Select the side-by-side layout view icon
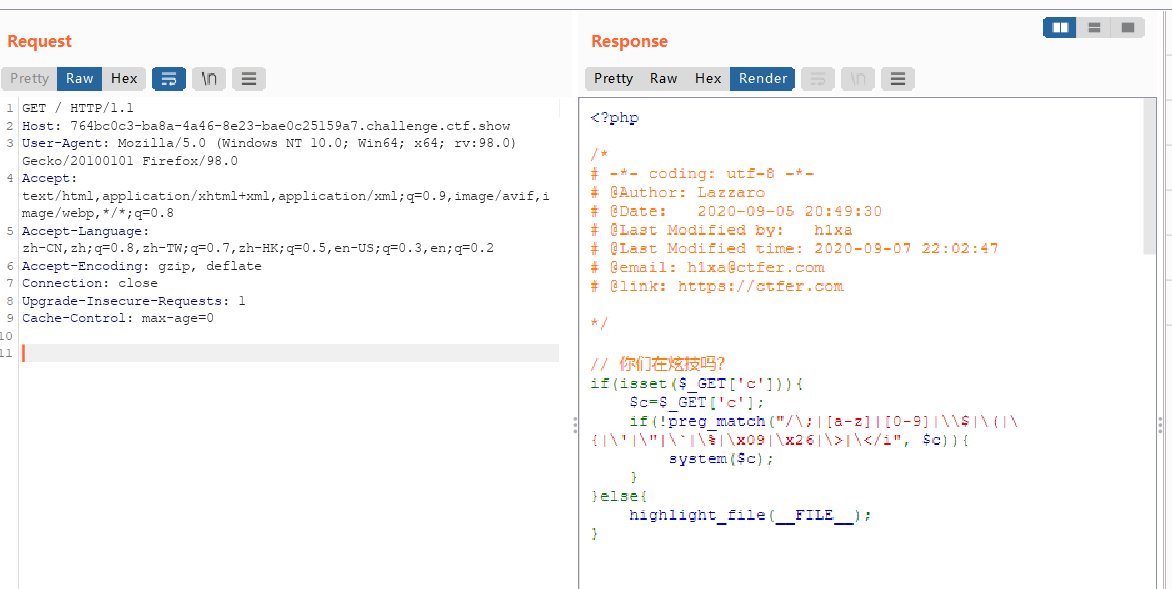 click(1060, 28)
